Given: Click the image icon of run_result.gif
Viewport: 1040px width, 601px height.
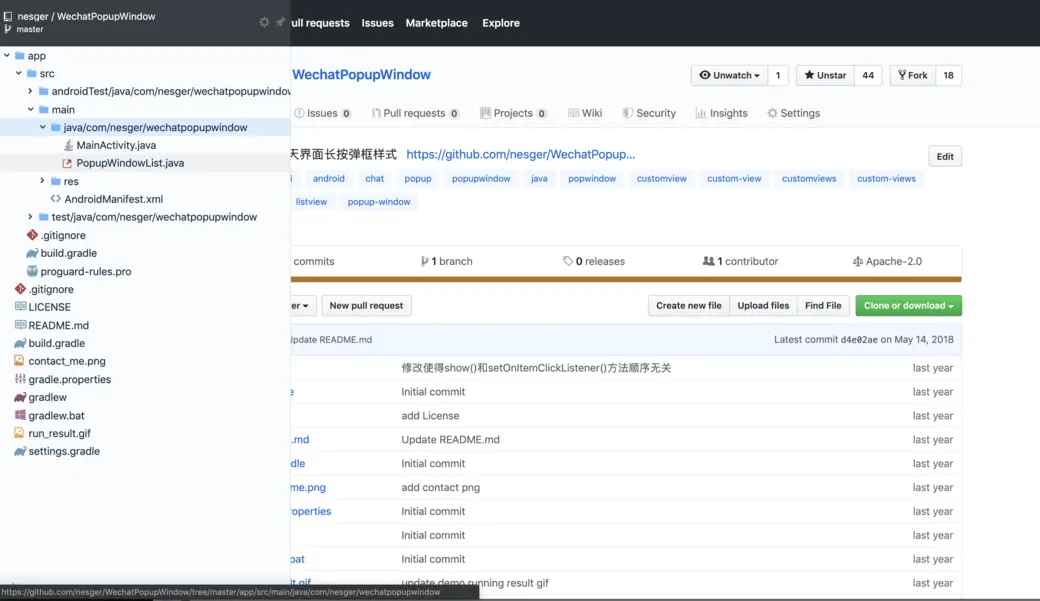Looking at the screenshot, I should click(x=19, y=433).
